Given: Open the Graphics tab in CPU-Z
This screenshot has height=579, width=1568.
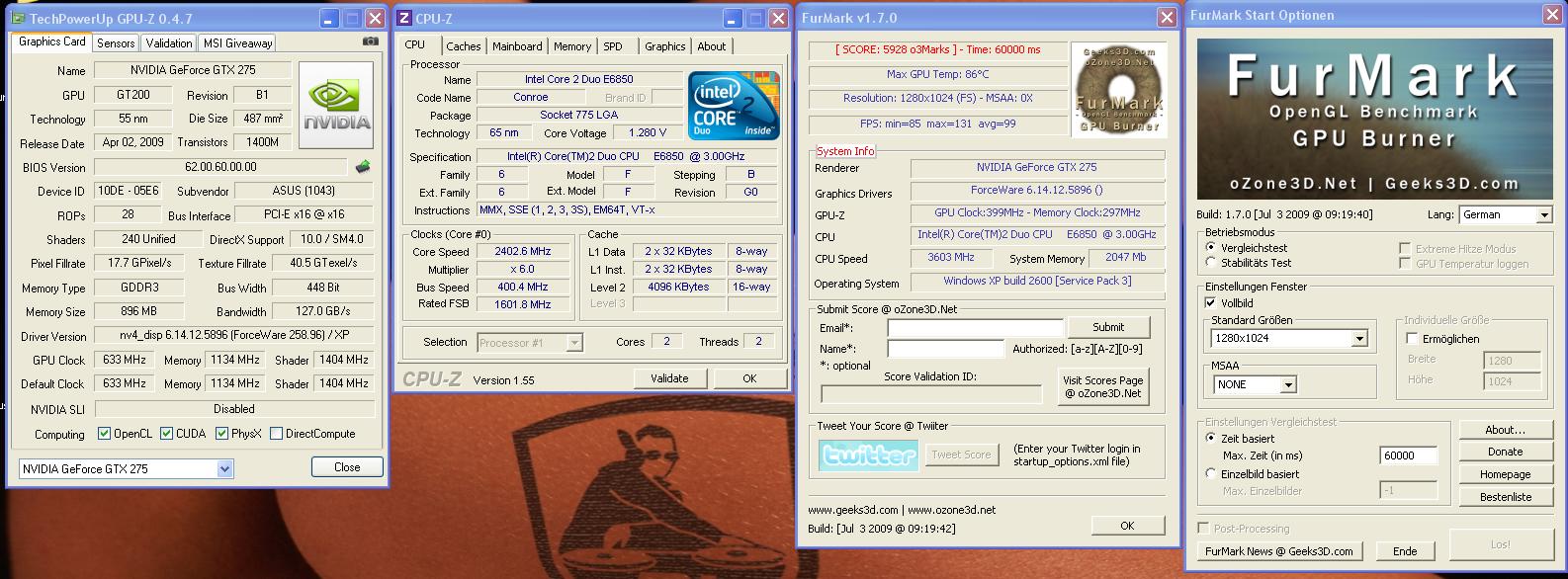Looking at the screenshot, I should click(665, 46).
